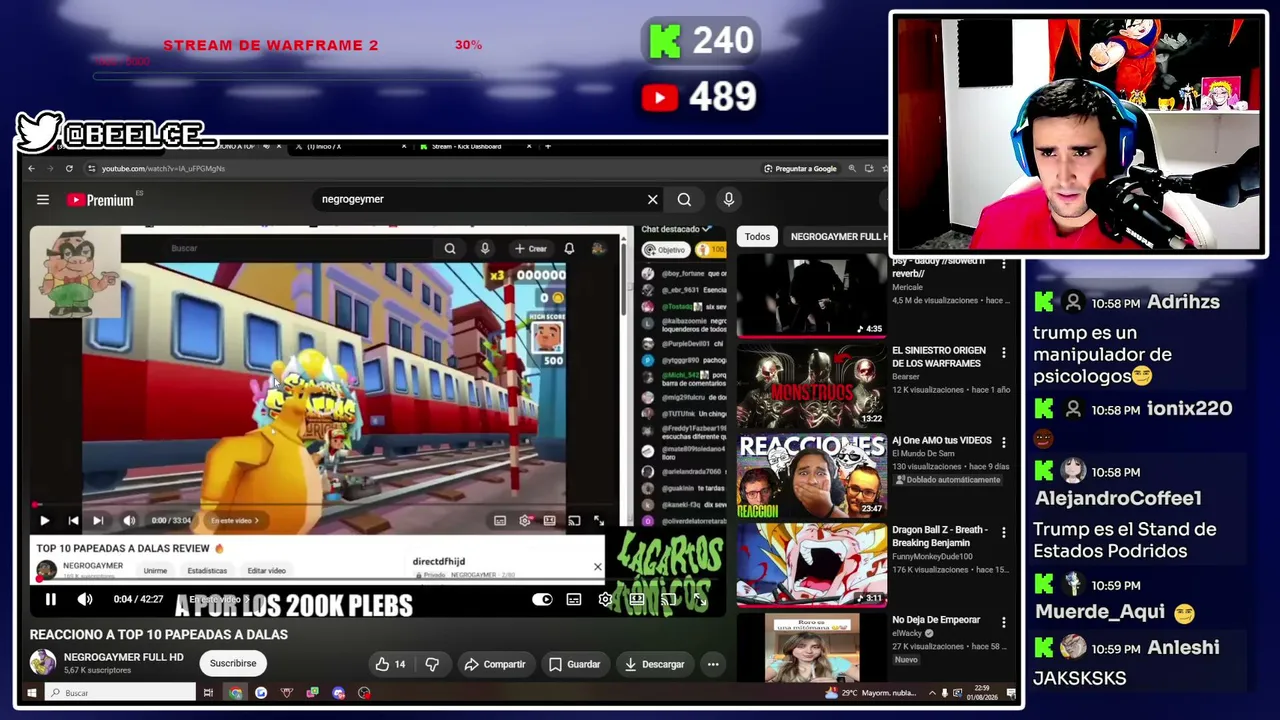Pause the outer YouTube video
This screenshot has width=1280, height=720.
pos(50,600)
